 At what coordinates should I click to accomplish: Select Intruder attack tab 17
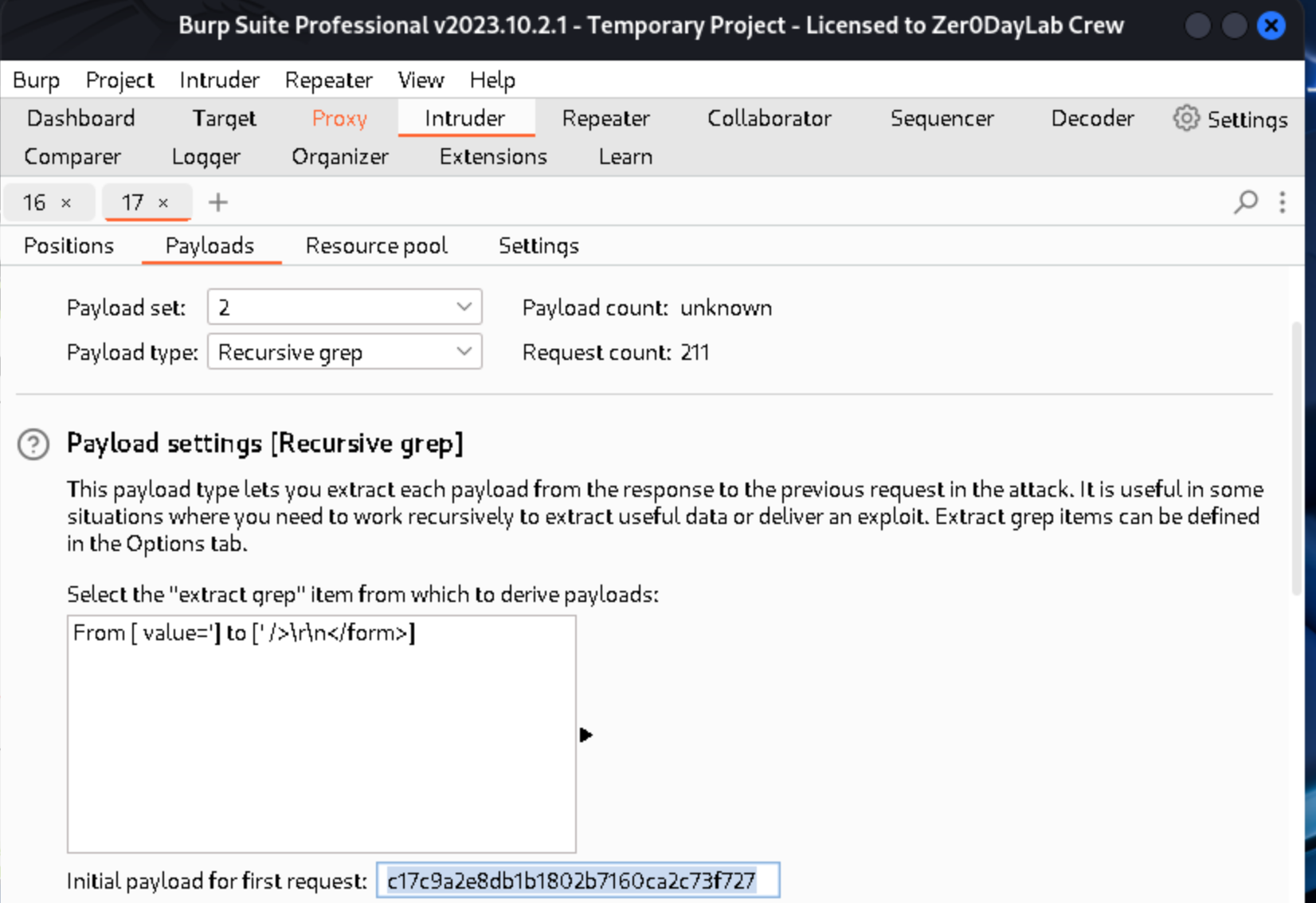pyautogui.click(x=132, y=203)
